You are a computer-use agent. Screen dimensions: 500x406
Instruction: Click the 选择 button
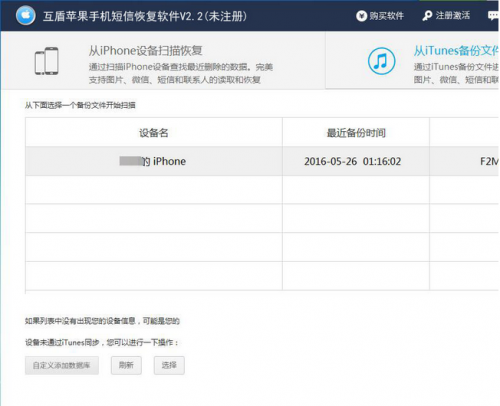169,365
